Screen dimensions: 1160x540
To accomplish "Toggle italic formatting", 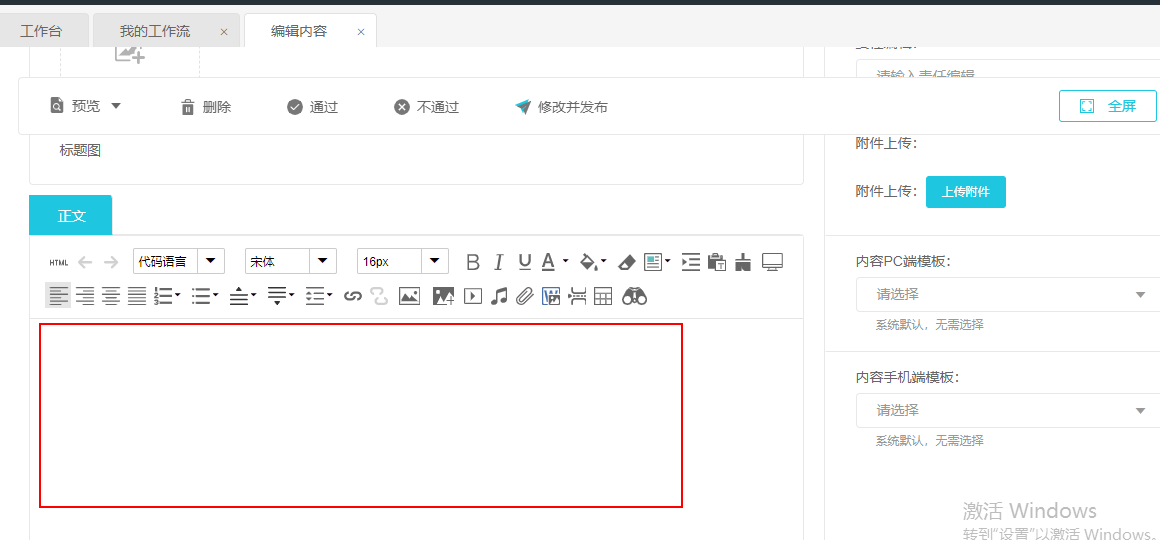I will (499, 262).
